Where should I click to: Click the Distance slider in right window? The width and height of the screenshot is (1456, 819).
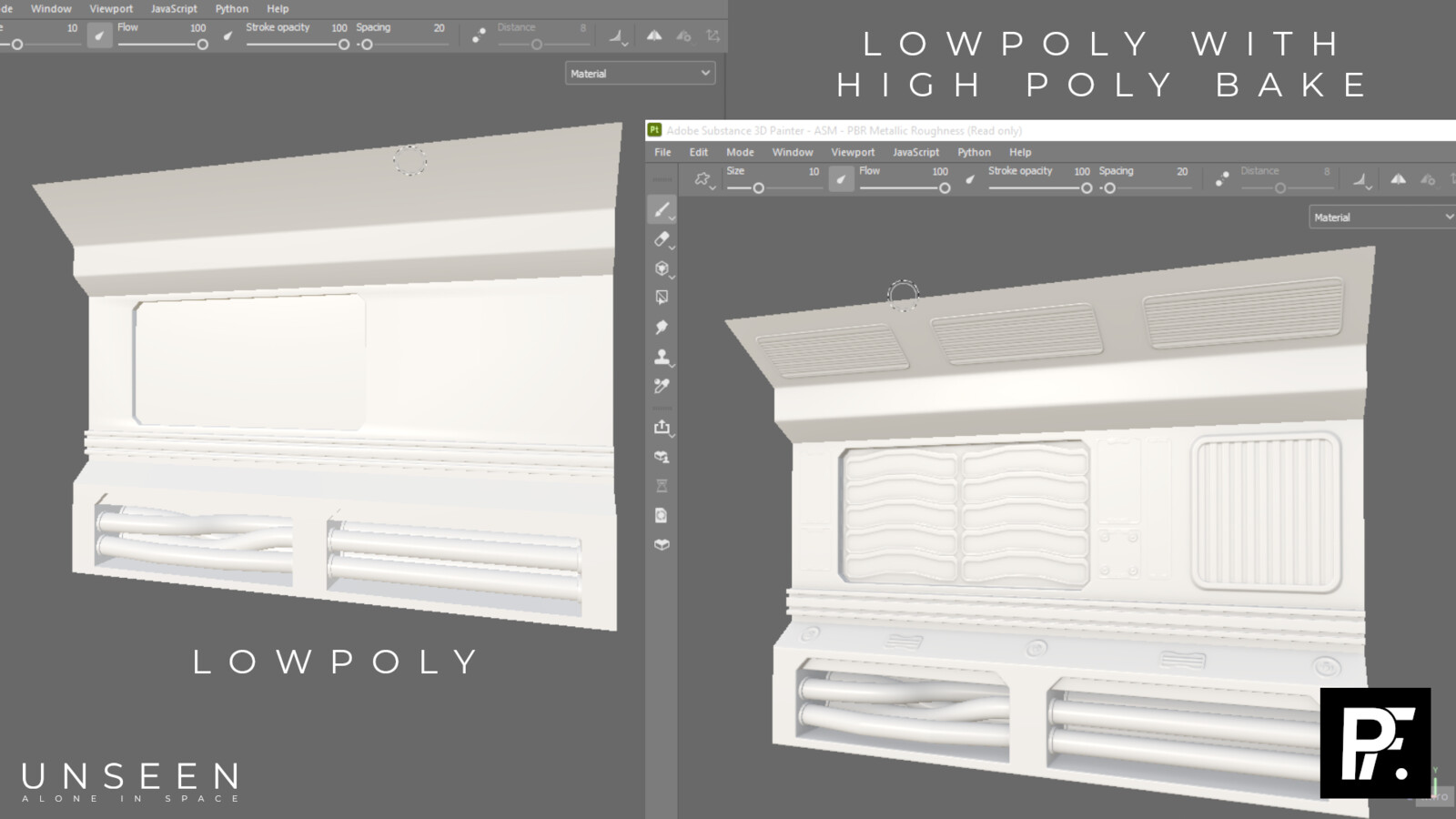pos(1286,188)
